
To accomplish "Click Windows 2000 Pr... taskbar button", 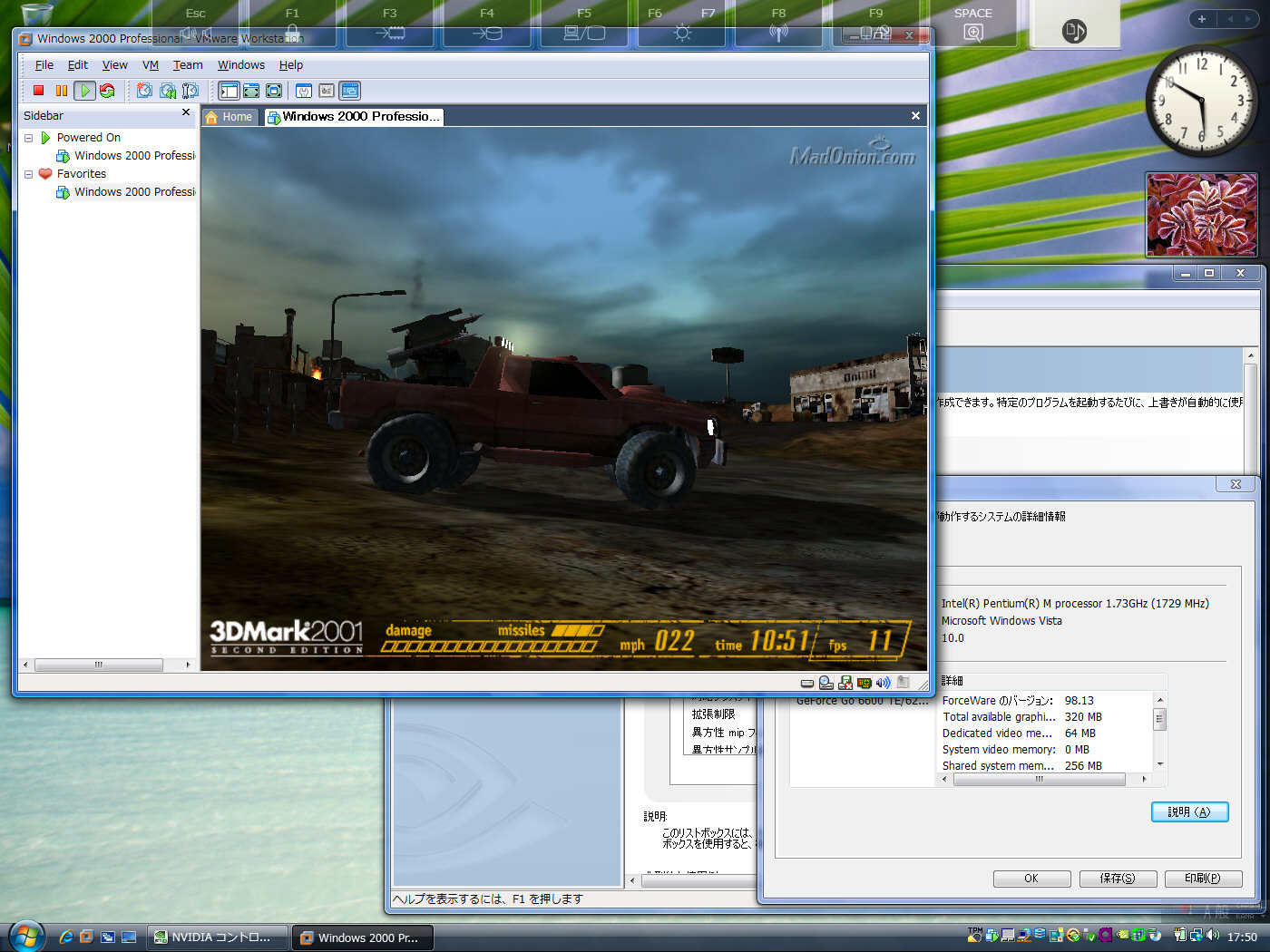I will coord(363,937).
